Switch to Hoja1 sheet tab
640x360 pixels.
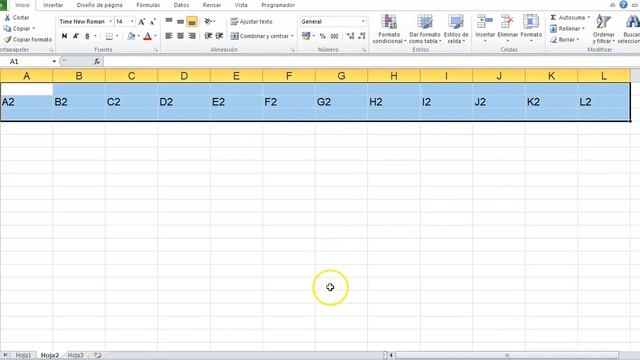pos(23,356)
